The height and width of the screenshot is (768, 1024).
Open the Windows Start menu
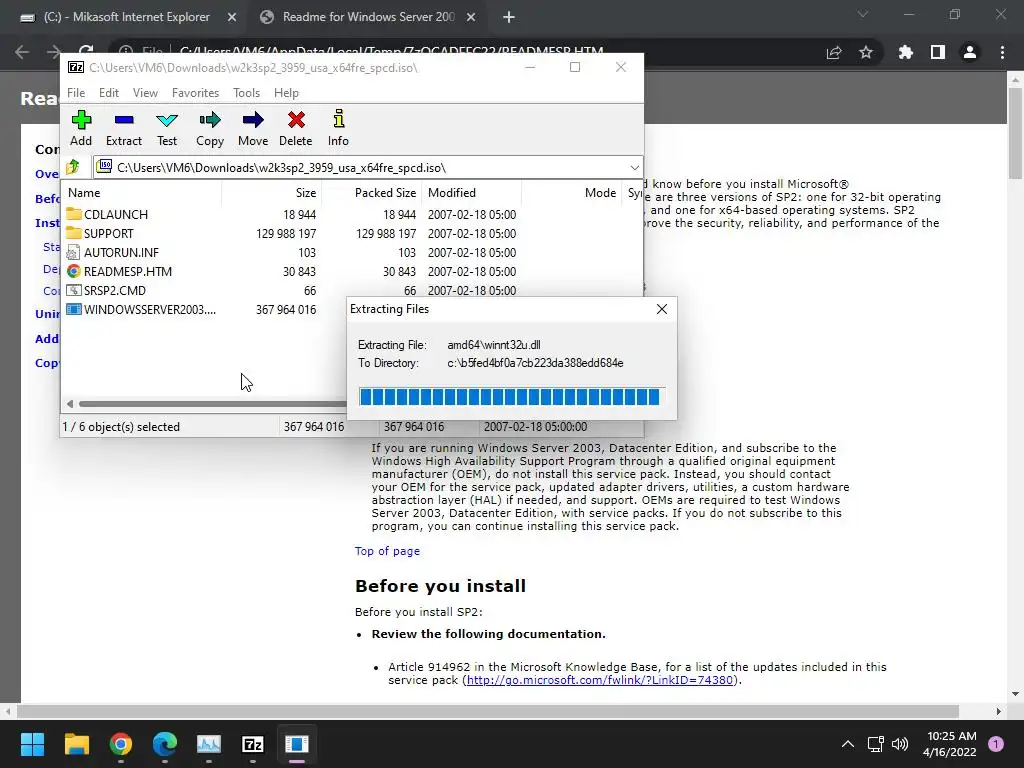[32, 744]
